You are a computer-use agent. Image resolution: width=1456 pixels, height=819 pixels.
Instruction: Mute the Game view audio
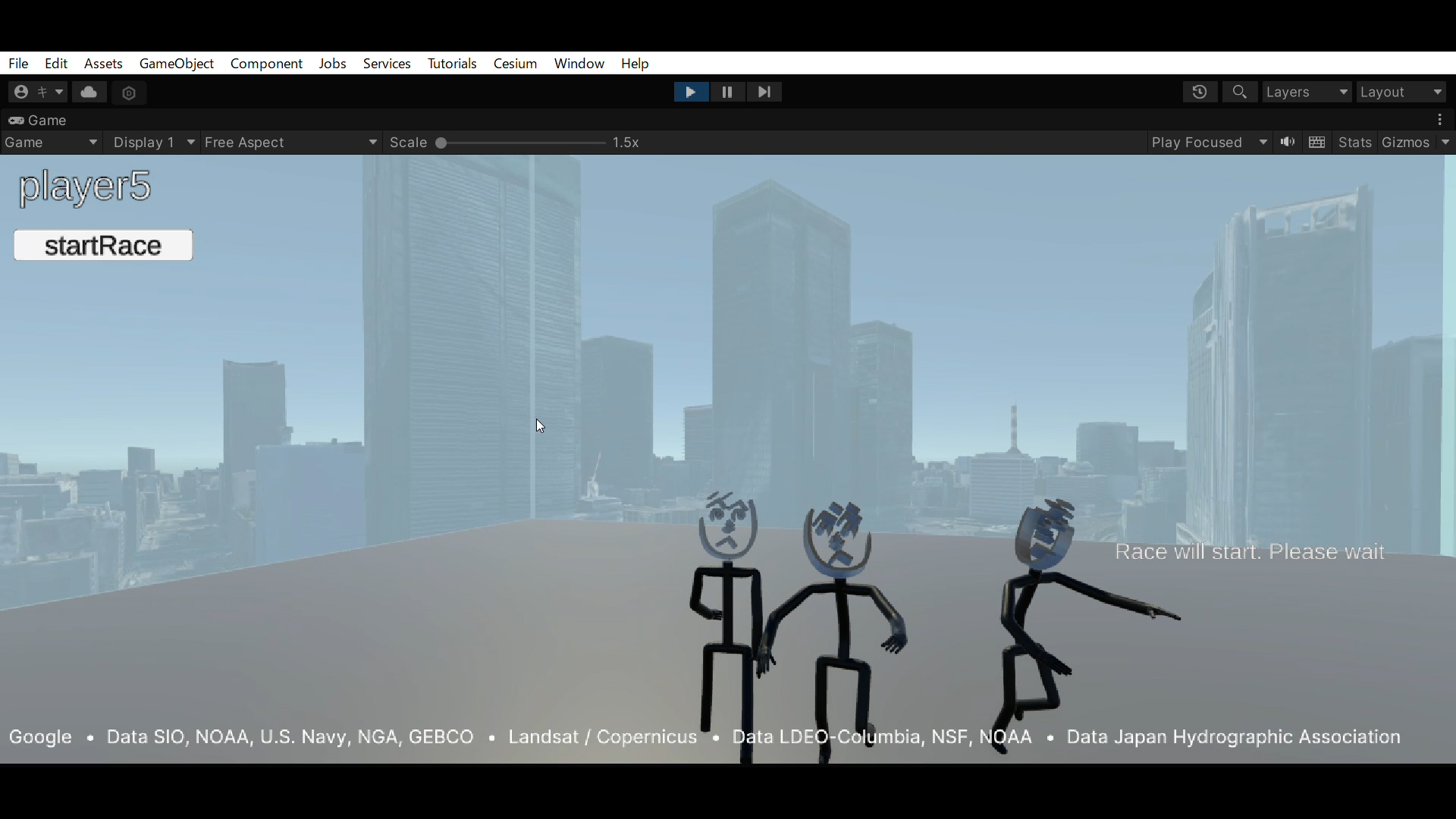(x=1288, y=143)
